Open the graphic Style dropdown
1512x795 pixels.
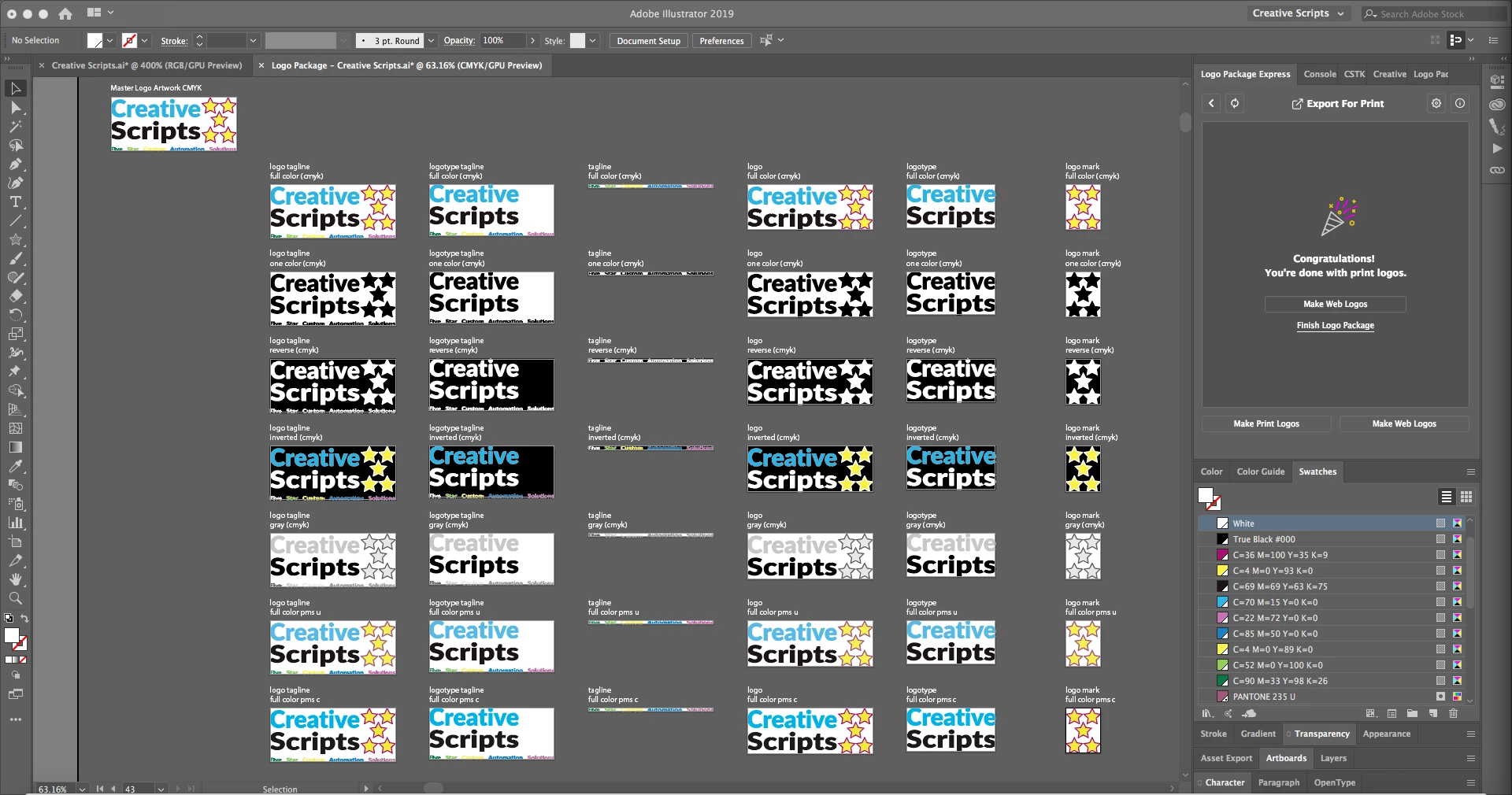[593, 41]
